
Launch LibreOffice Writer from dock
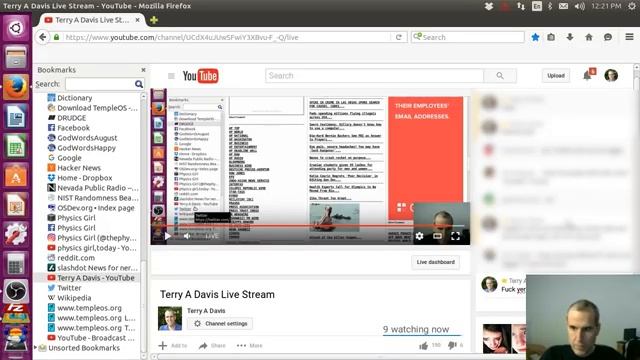point(16,116)
